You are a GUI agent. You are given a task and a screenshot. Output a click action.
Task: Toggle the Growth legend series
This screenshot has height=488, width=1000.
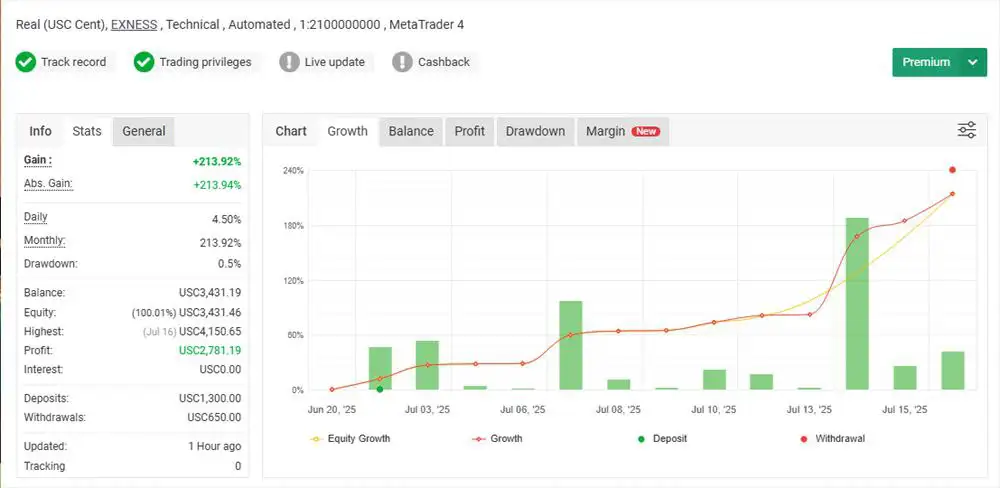[496, 438]
